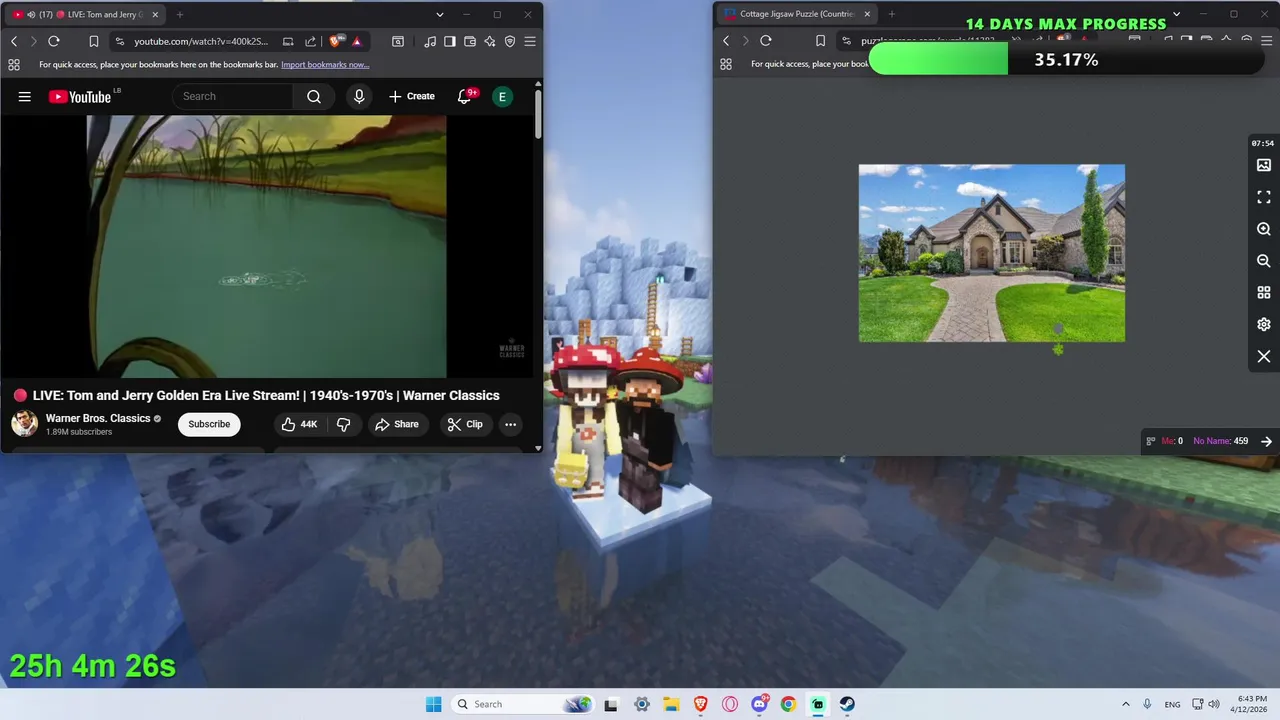
Task: Open Brave Leo AI sparkle icon
Action: (490, 41)
